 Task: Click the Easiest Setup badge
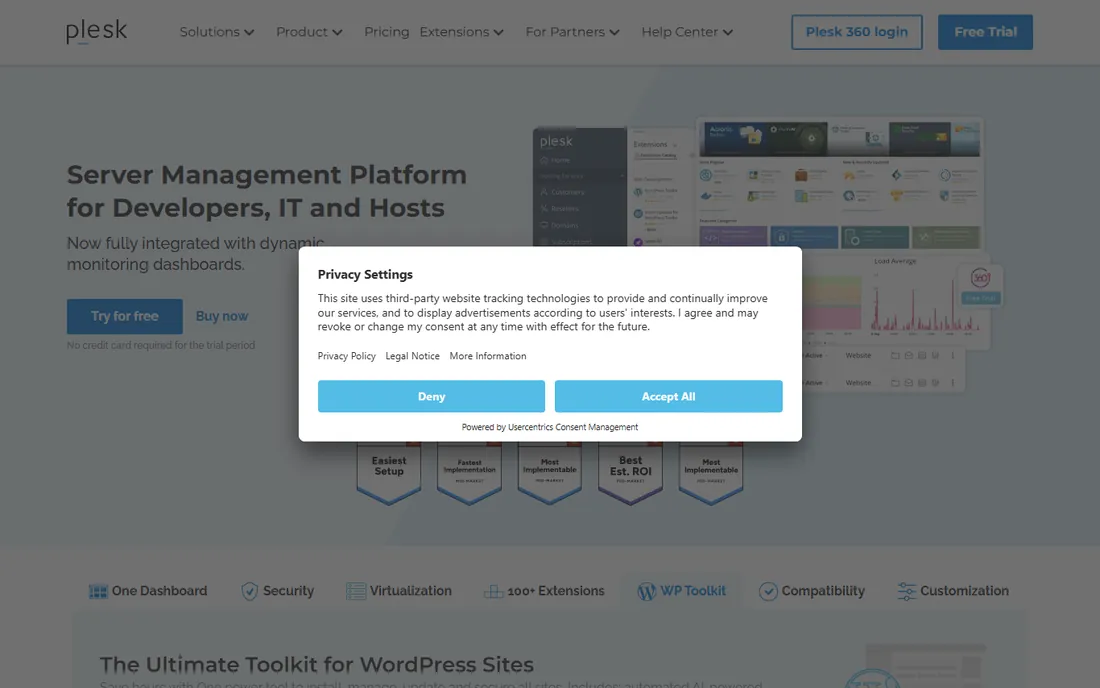389,473
